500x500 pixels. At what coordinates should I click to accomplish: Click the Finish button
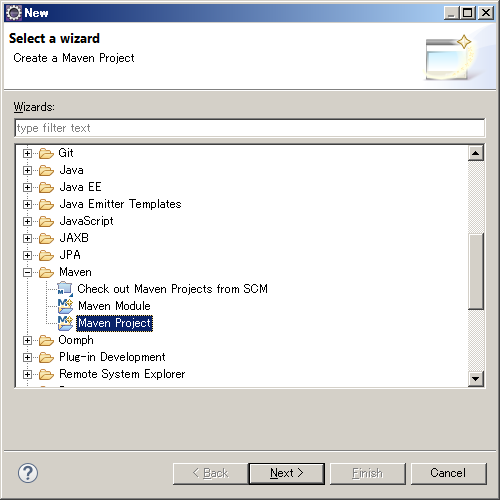pyautogui.click(x=368, y=473)
